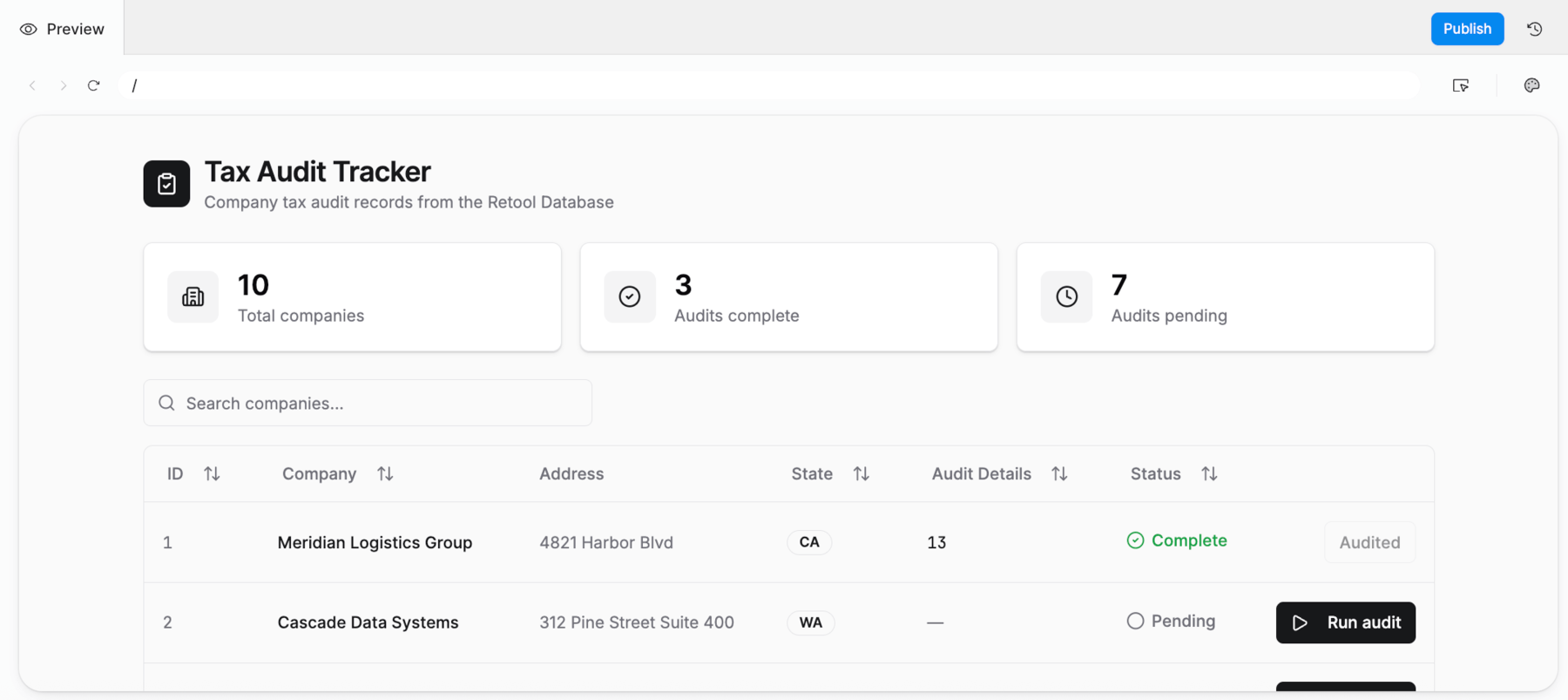
Task: Click the CA state badge
Action: (x=809, y=542)
